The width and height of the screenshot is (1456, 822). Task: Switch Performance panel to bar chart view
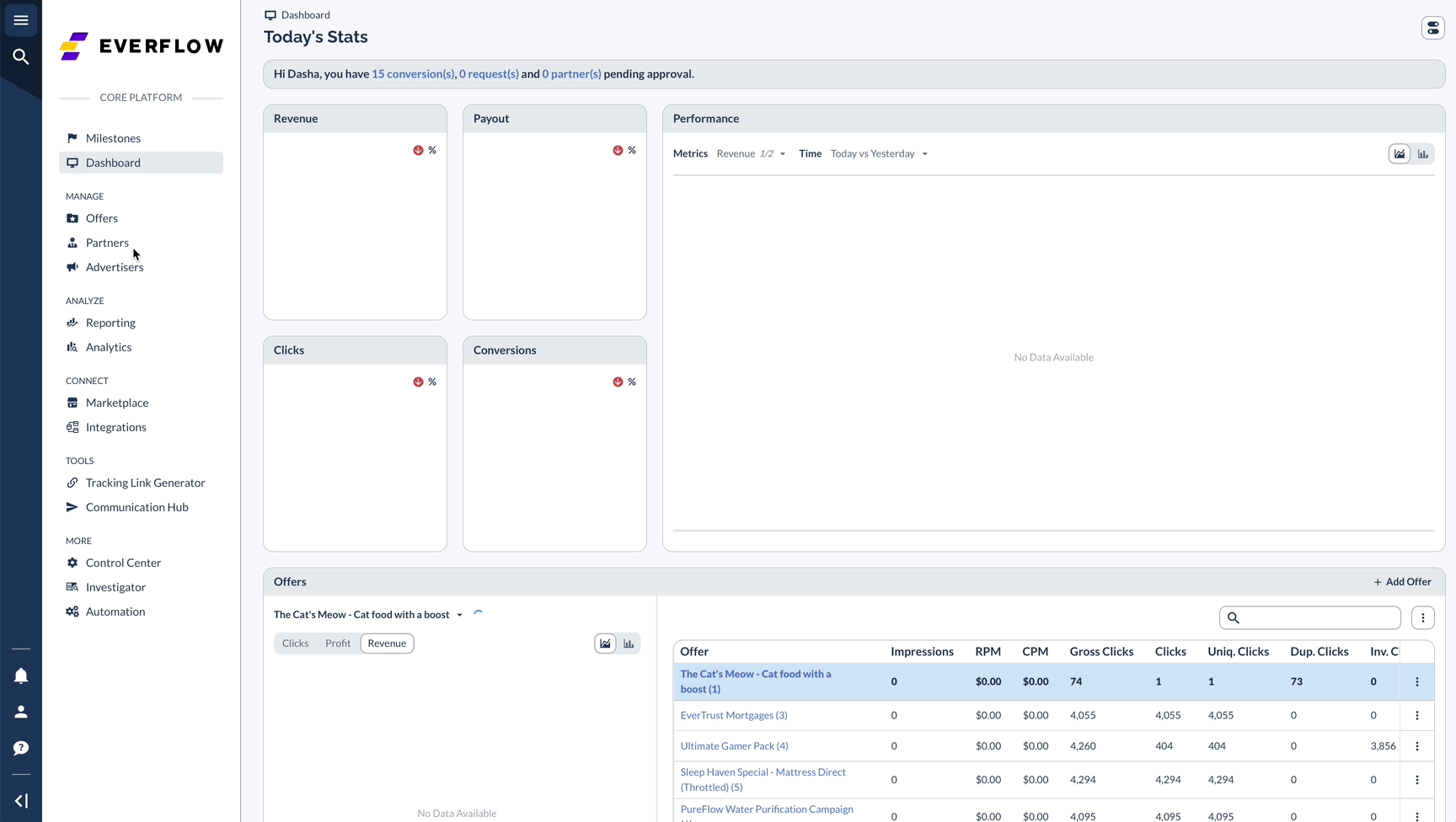[1423, 153]
